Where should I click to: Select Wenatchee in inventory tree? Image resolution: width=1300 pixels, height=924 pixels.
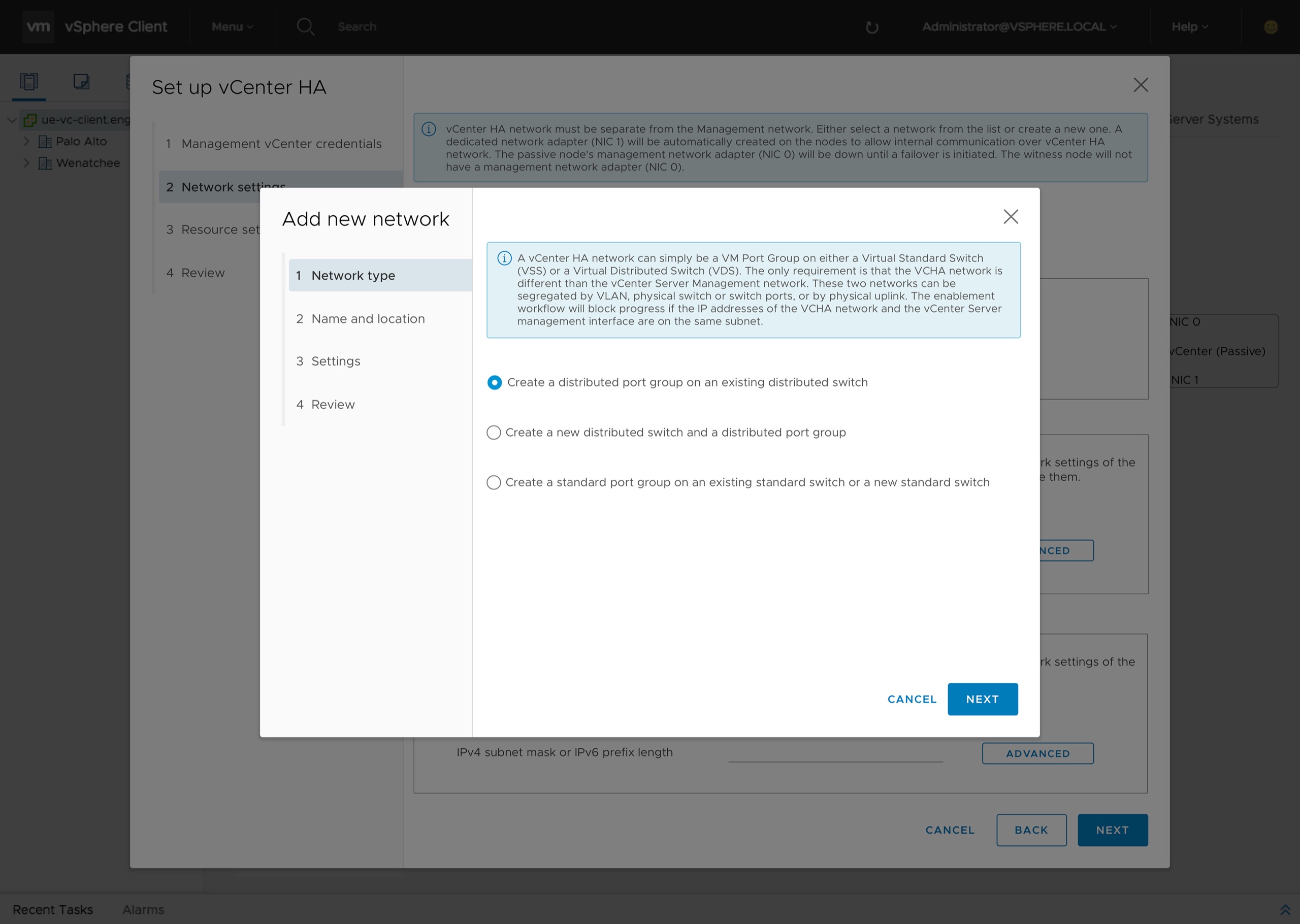pos(88,163)
